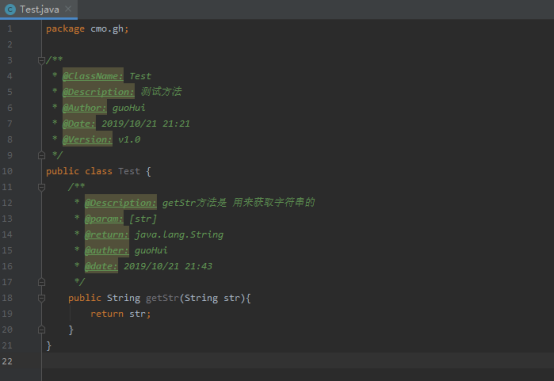Viewport: 554px width, 381px height.
Task: Click the @auther: tag
Action: [107, 251]
